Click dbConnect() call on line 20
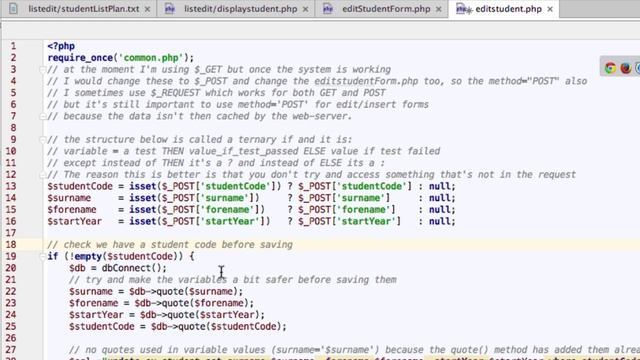 [132, 268]
